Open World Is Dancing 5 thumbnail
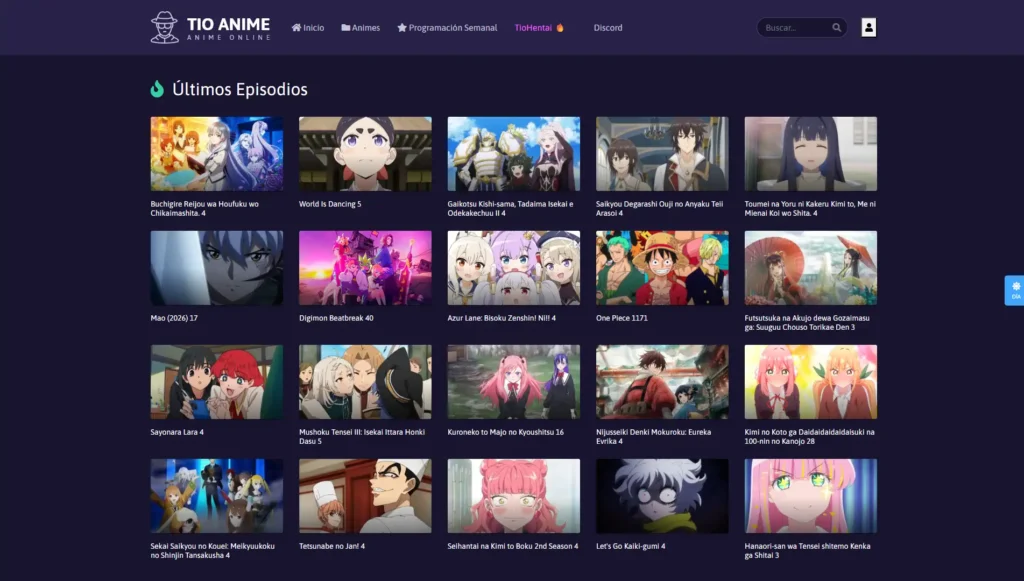This screenshot has height=581, width=1024. pos(365,154)
